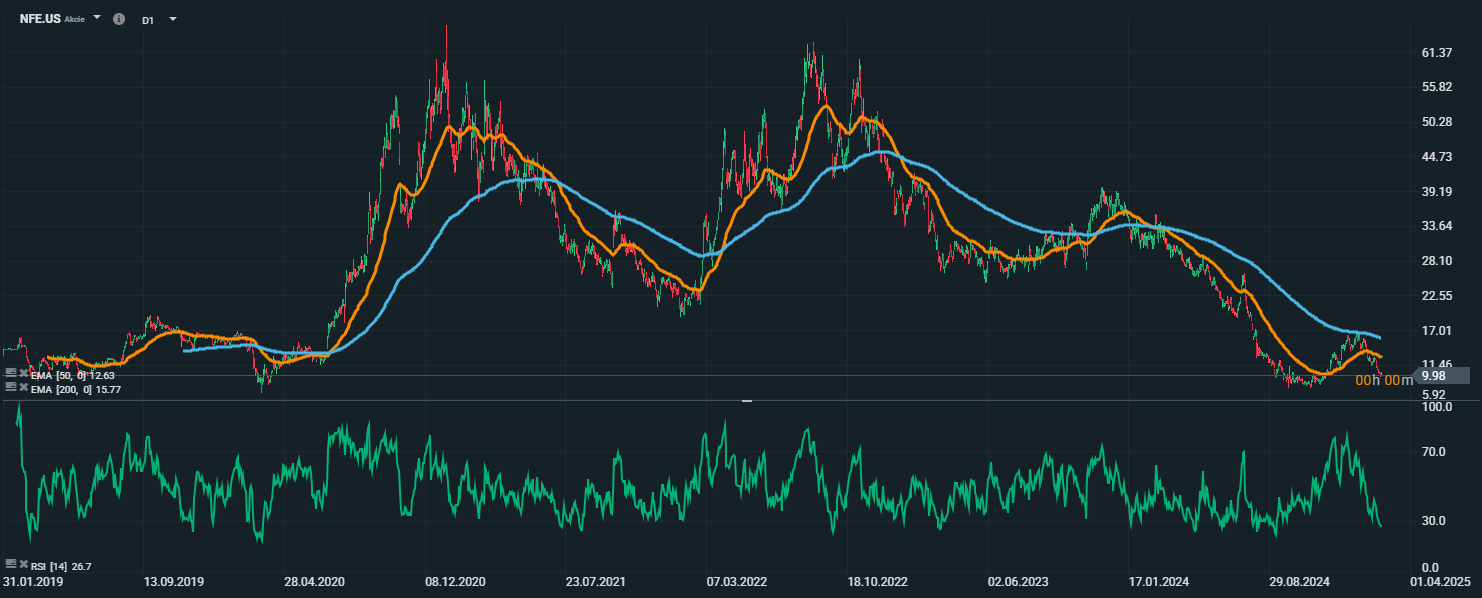Delete the RSI indicator with its X icon

23,565
